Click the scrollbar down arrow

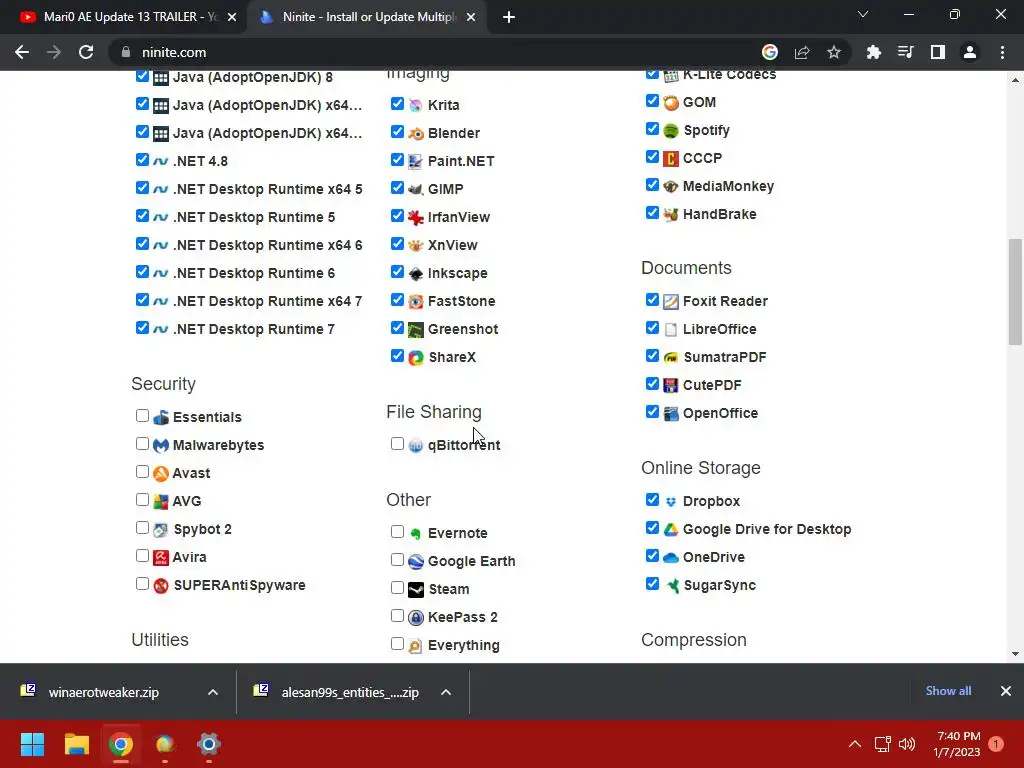pyautogui.click(x=1015, y=654)
